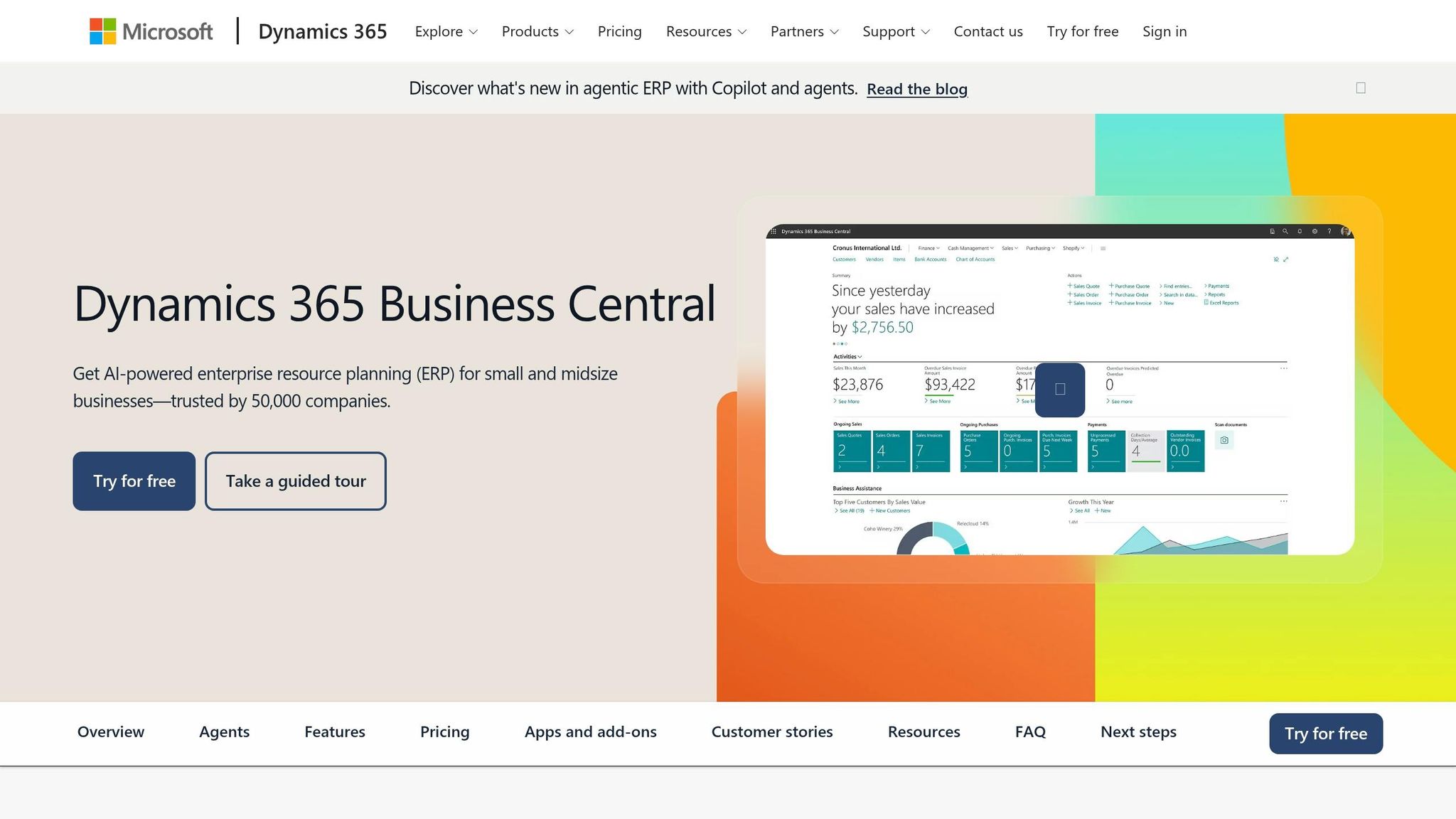Click the settings gear icon in dashboard preview
This screenshot has height=819, width=1456.
point(1315,231)
